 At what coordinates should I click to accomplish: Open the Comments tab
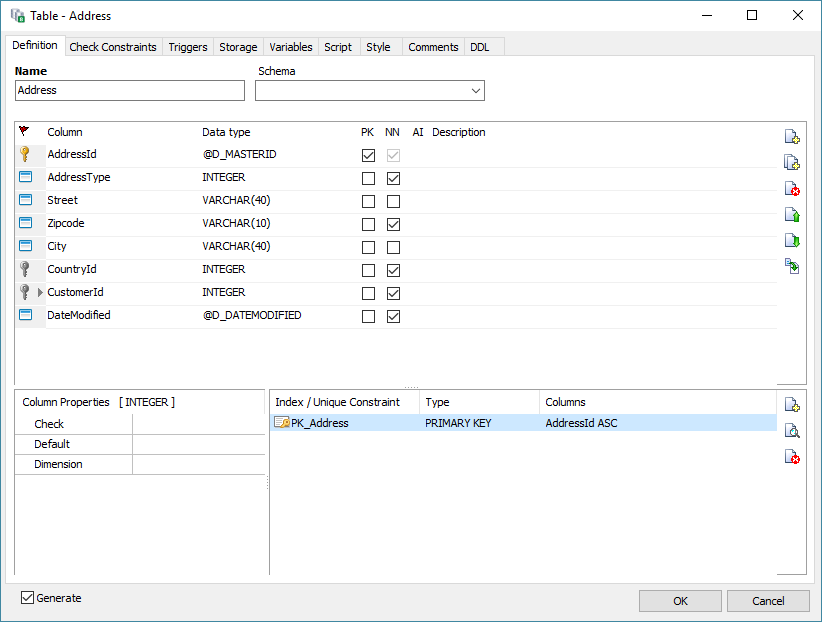[433, 47]
